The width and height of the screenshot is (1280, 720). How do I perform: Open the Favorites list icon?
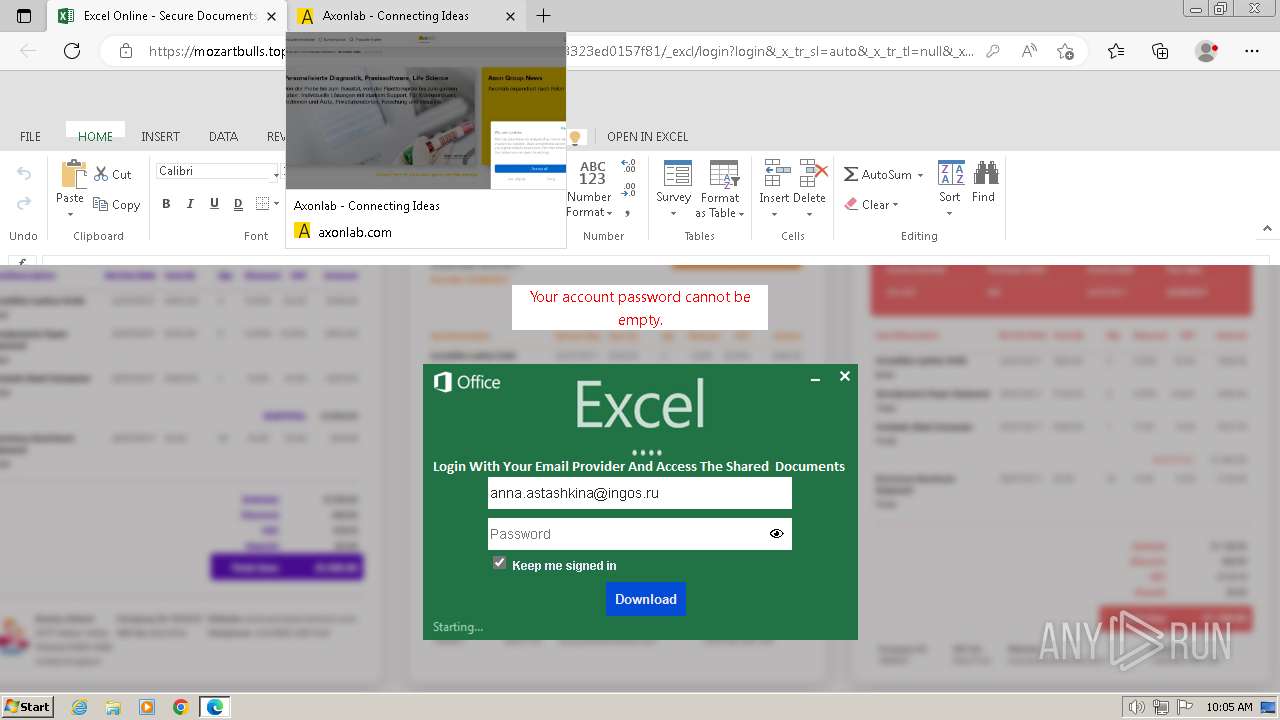(1116, 51)
